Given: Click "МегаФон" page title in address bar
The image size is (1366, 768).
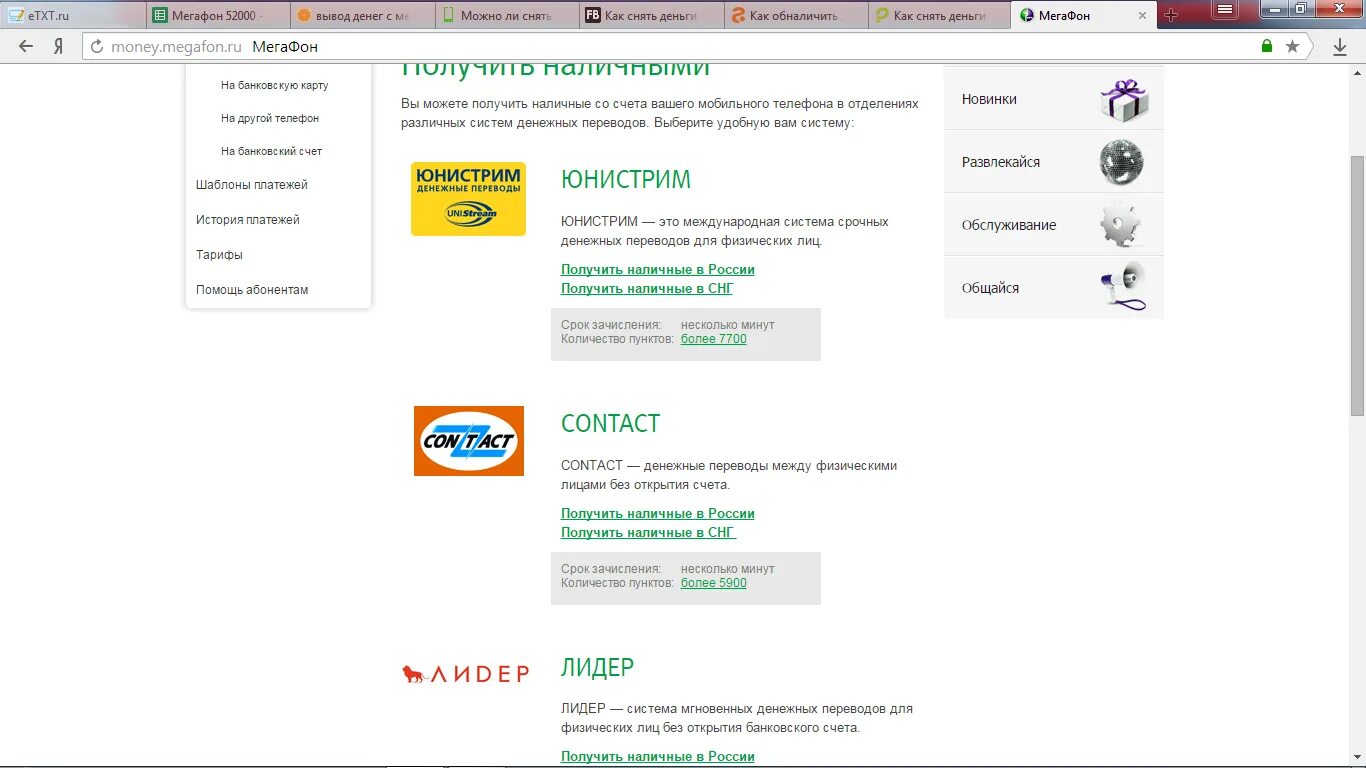Looking at the screenshot, I should (285, 47).
